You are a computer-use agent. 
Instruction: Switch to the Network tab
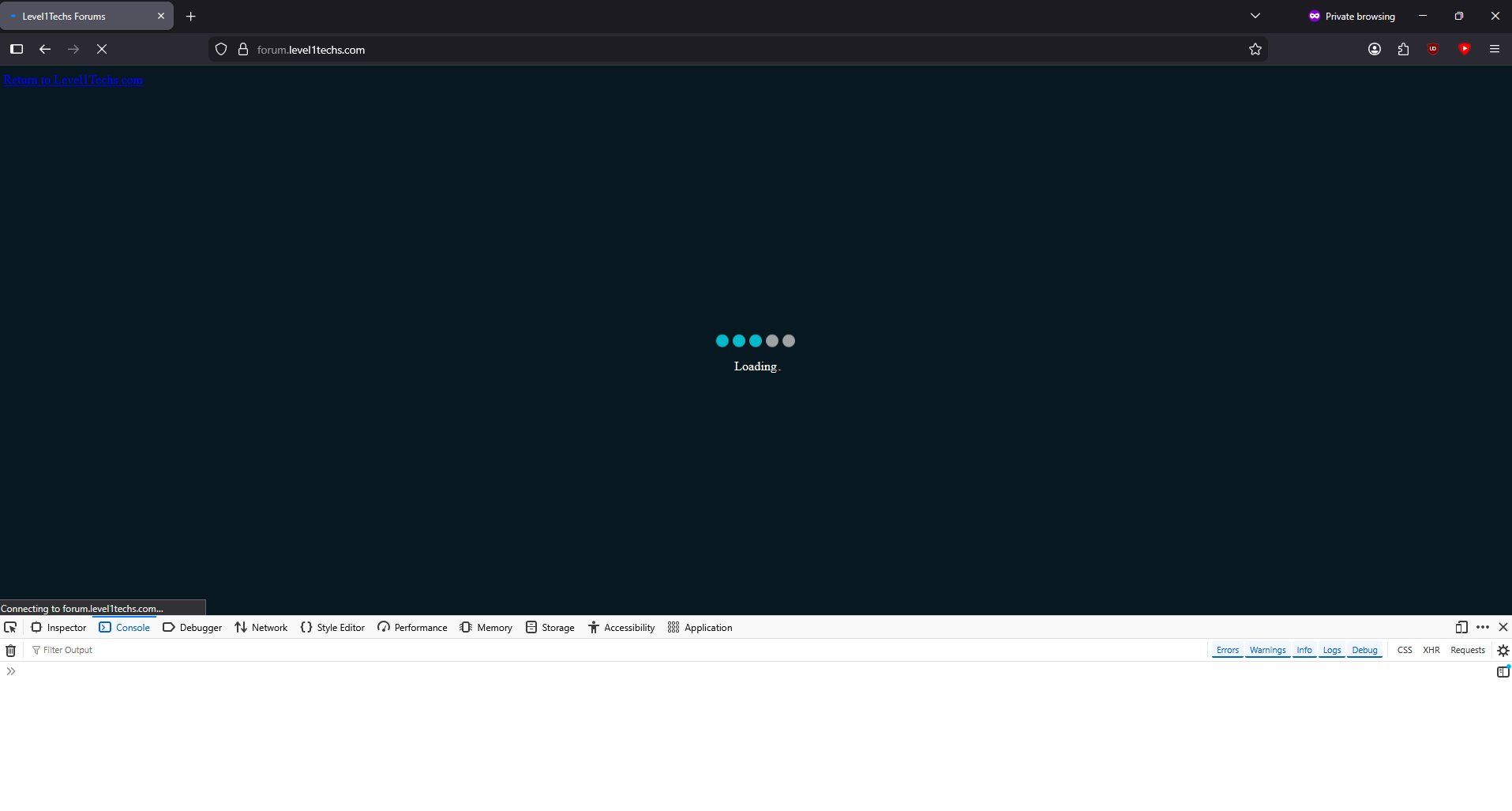click(x=261, y=628)
